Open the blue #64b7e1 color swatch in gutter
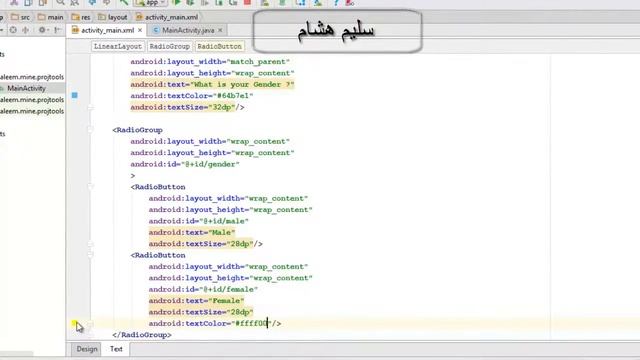Image resolution: width=640 pixels, height=360 pixels. point(75,95)
